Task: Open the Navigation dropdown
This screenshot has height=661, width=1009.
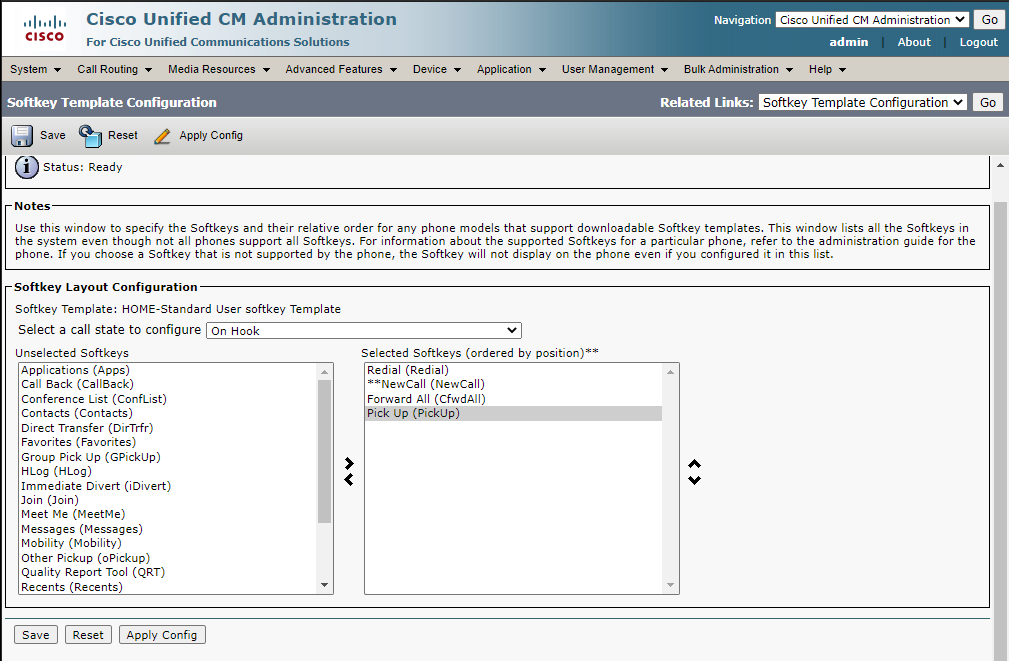Action: tap(871, 20)
